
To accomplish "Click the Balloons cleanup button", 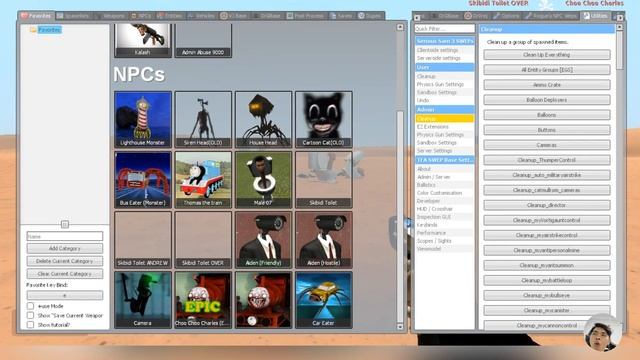I will click(x=547, y=115).
